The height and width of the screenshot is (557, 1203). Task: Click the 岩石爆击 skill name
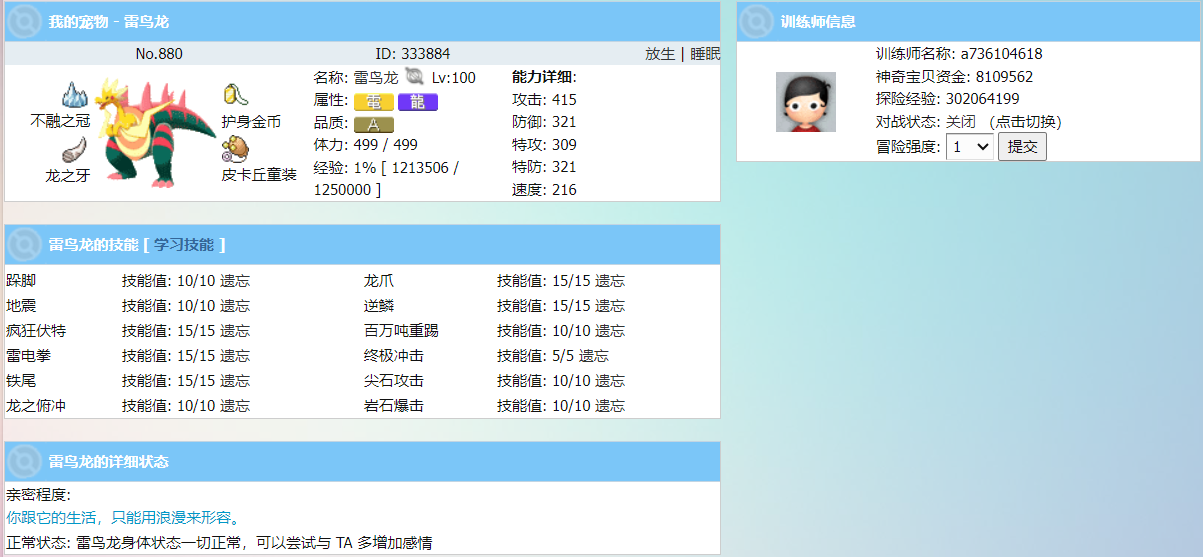(x=394, y=406)
